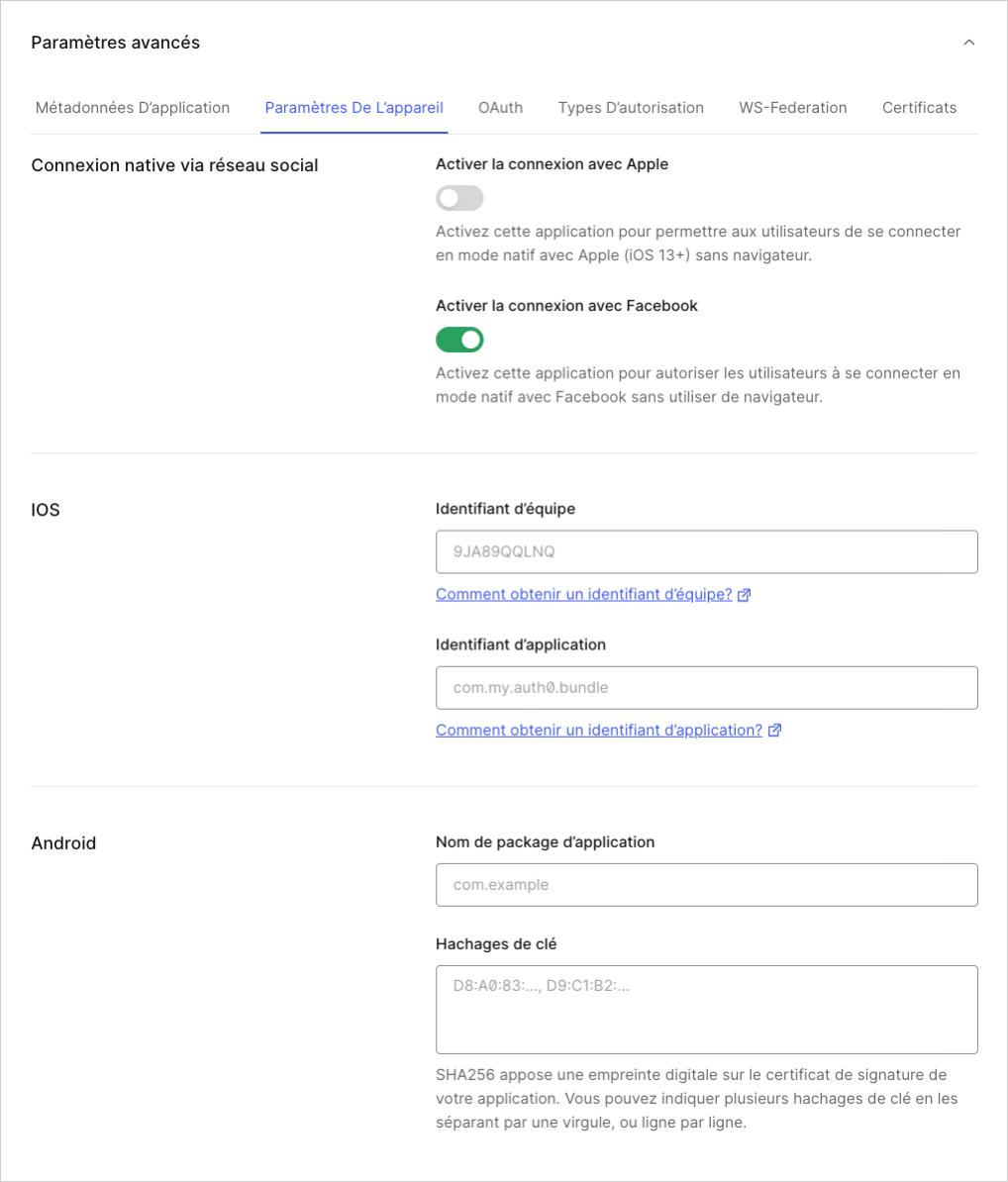Click the Paramètres avancés section header
1008x1182 pixels.
point(116,43)
